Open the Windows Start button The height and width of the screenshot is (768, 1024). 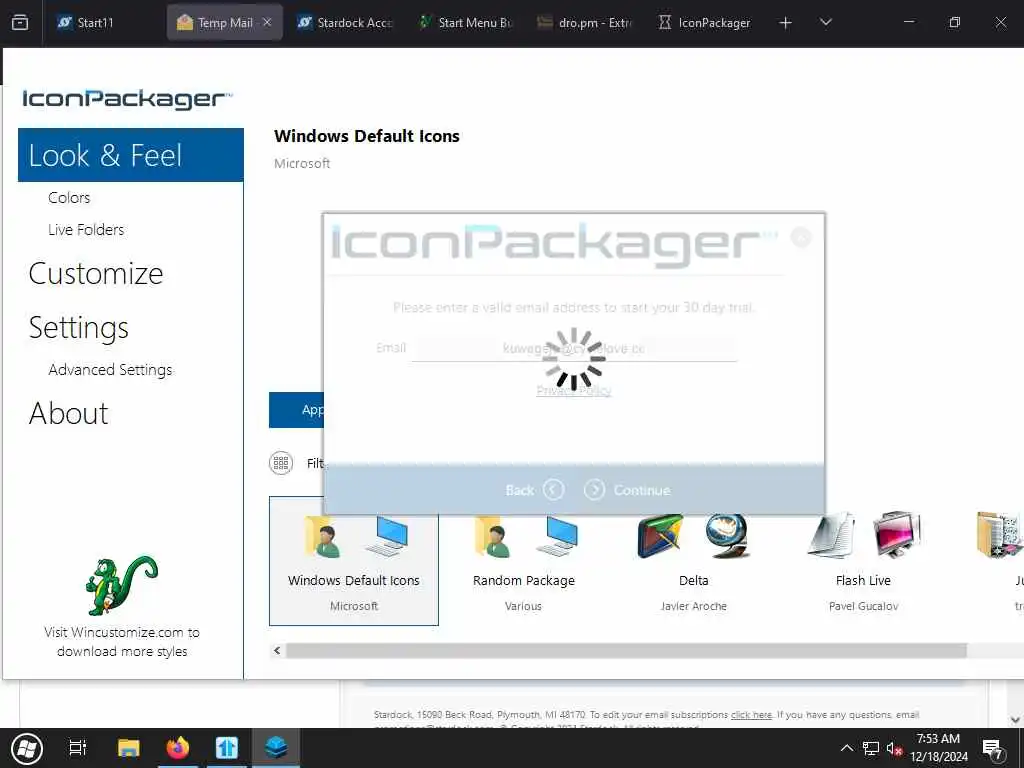click(27, 748)
